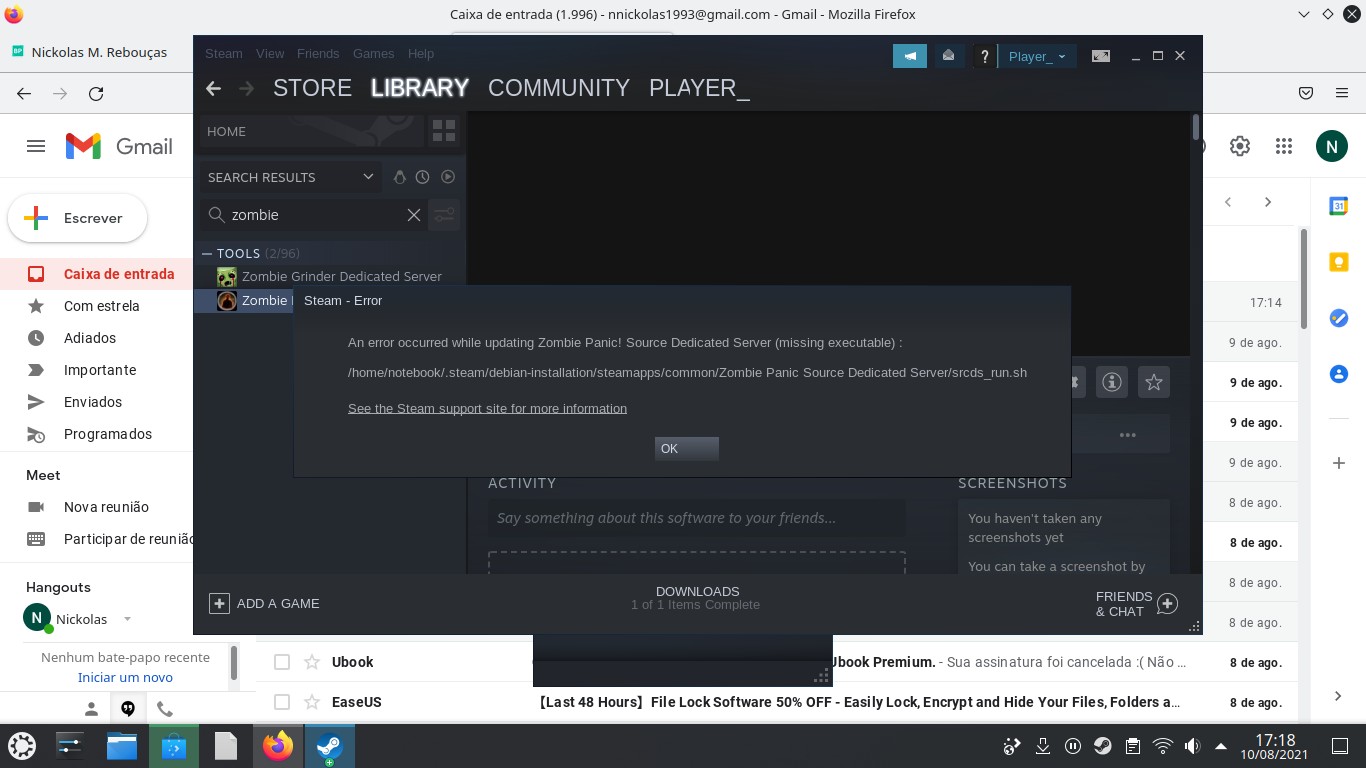The height and width of the screenshot is (768, 1366).
Task: Open the Gmail settings gear
Action: pos(1240,146)
